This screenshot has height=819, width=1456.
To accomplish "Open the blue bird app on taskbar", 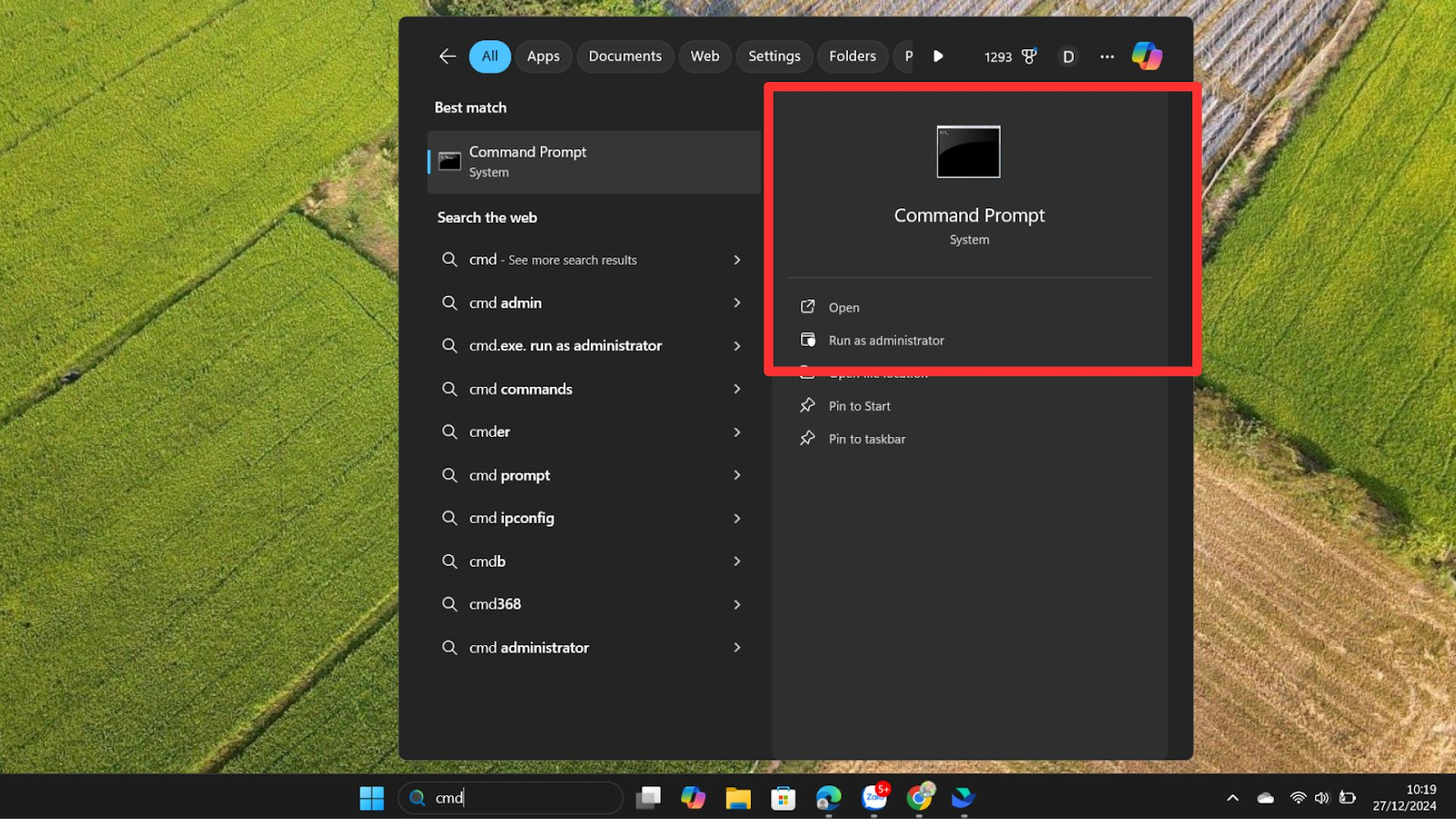I will coord(964,798).
